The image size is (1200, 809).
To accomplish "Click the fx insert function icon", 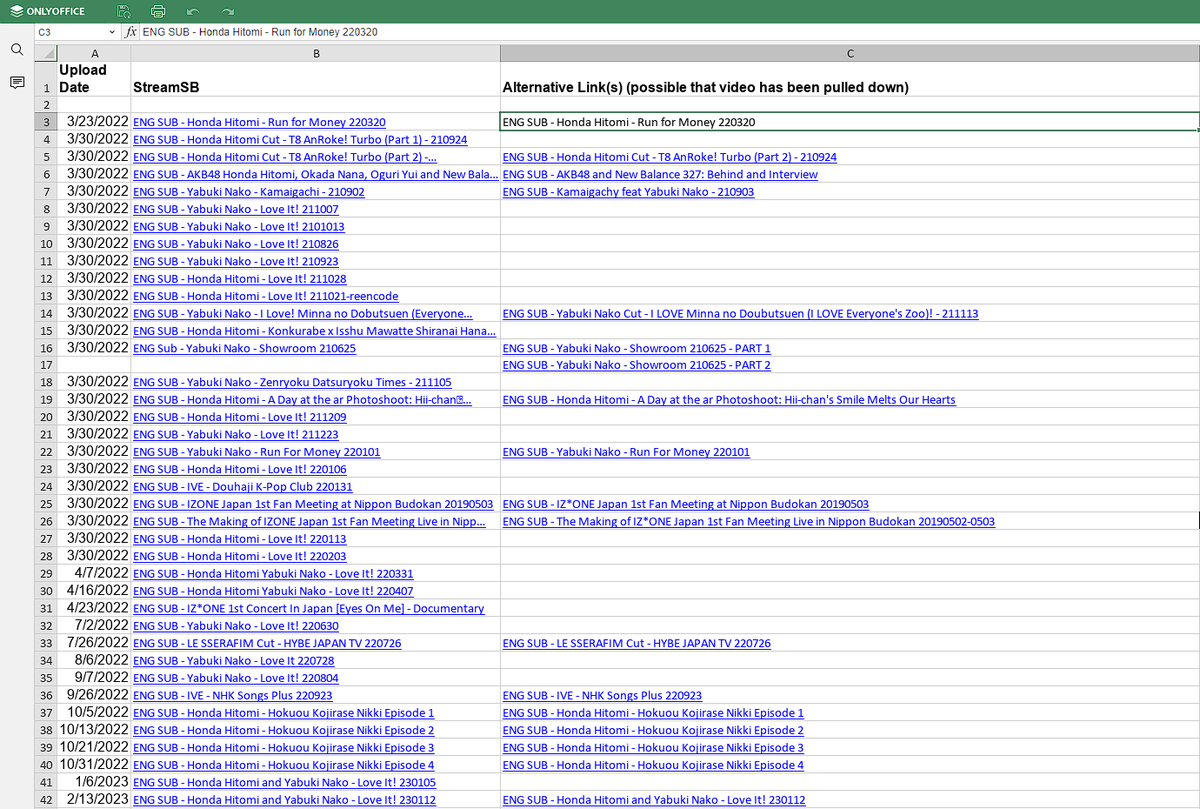I will point(133,32).
